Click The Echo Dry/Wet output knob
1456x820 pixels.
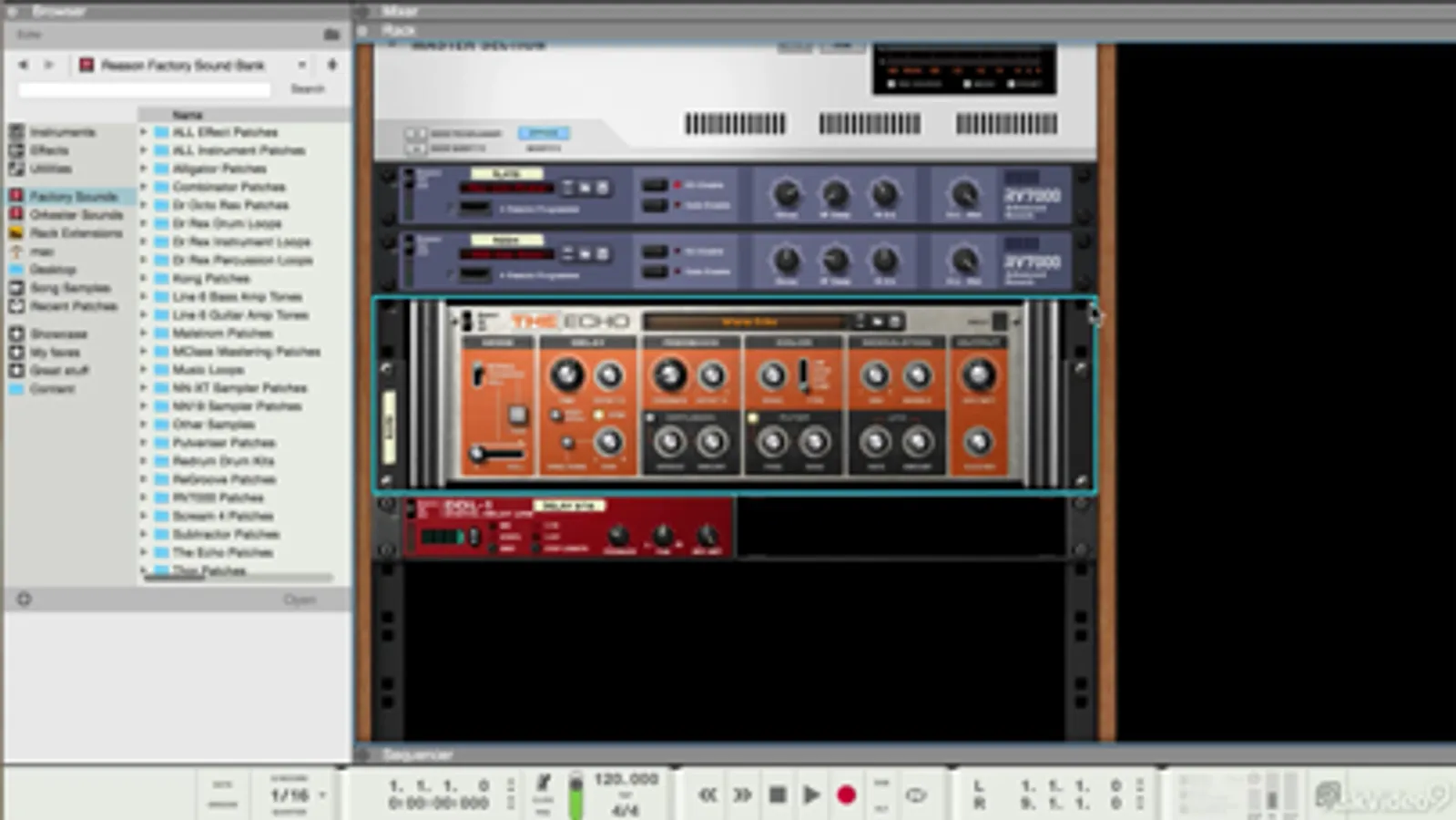pos(979,374)
